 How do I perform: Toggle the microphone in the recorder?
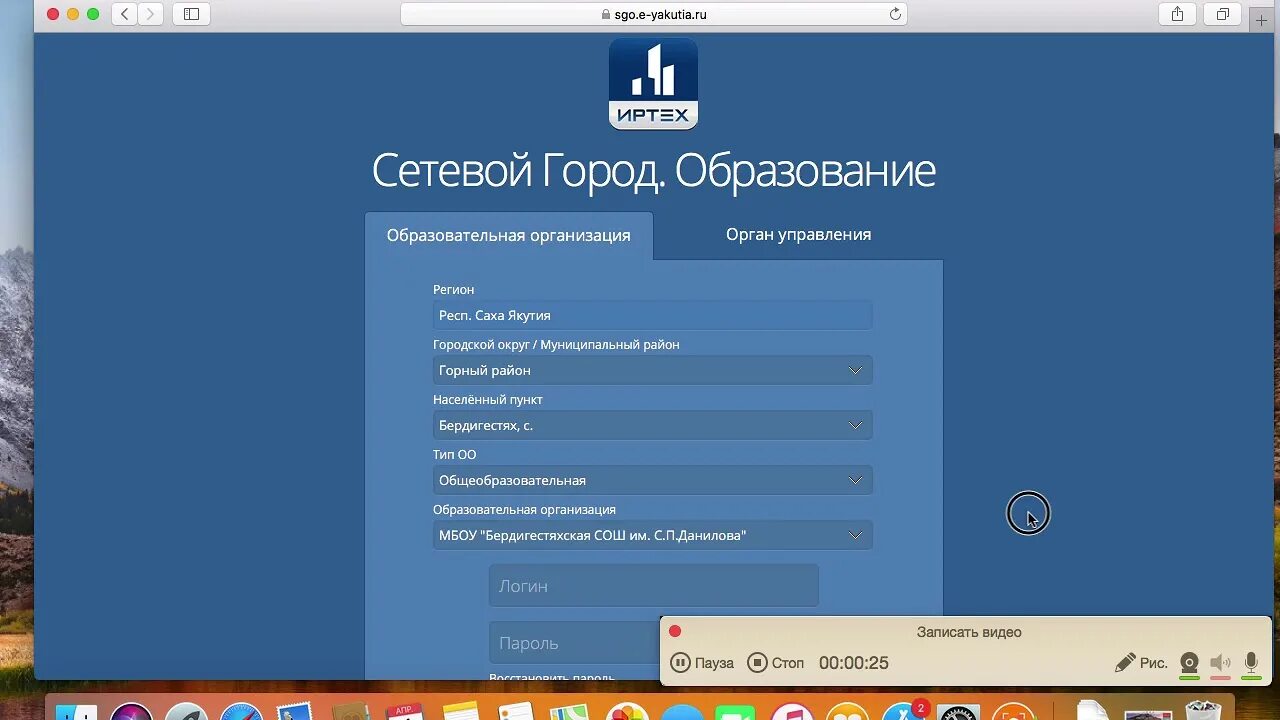[1251, 663]
